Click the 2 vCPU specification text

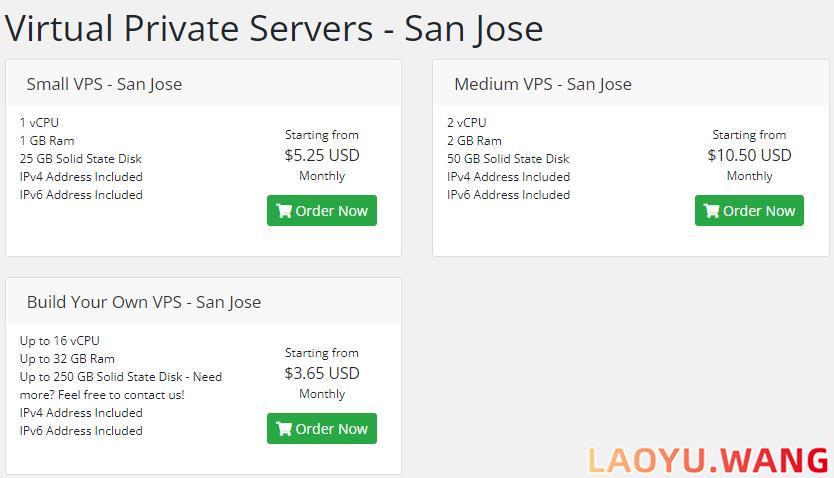[466, 122]
